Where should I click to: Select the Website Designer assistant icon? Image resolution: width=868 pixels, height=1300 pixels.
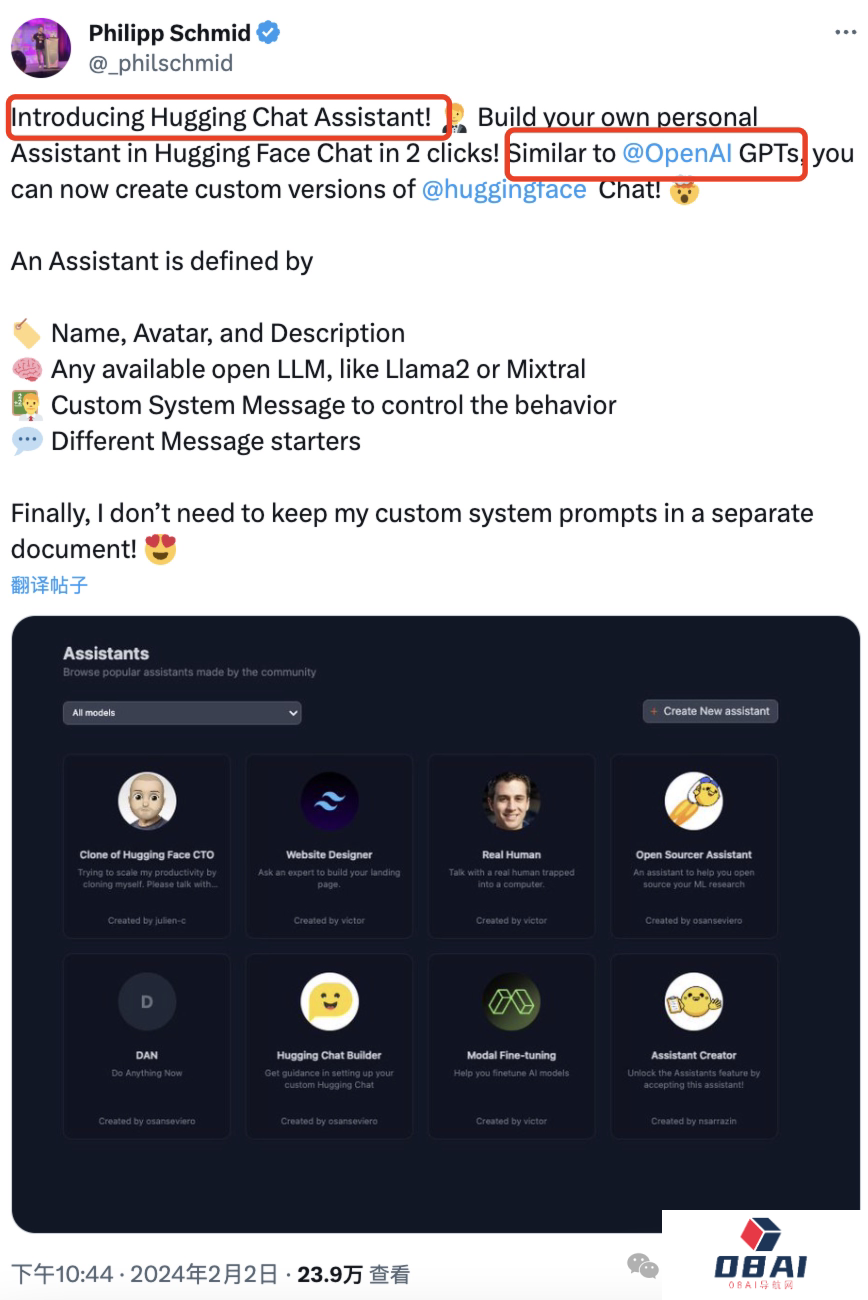[x=329, y=801]
